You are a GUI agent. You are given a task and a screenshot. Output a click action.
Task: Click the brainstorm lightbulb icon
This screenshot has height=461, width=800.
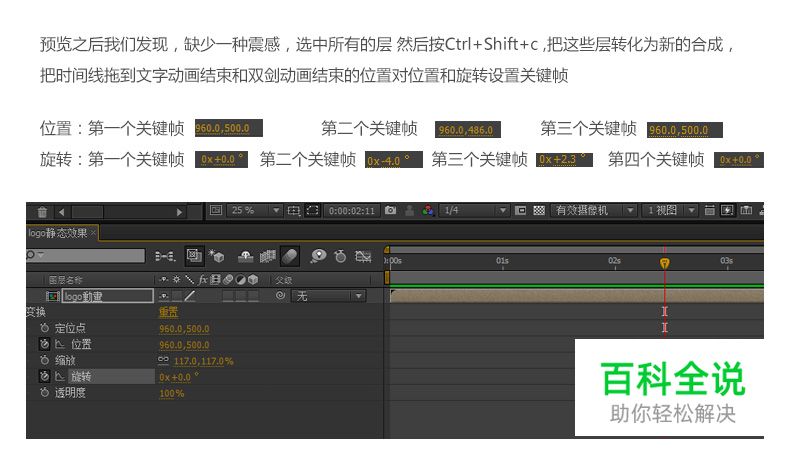318,255
